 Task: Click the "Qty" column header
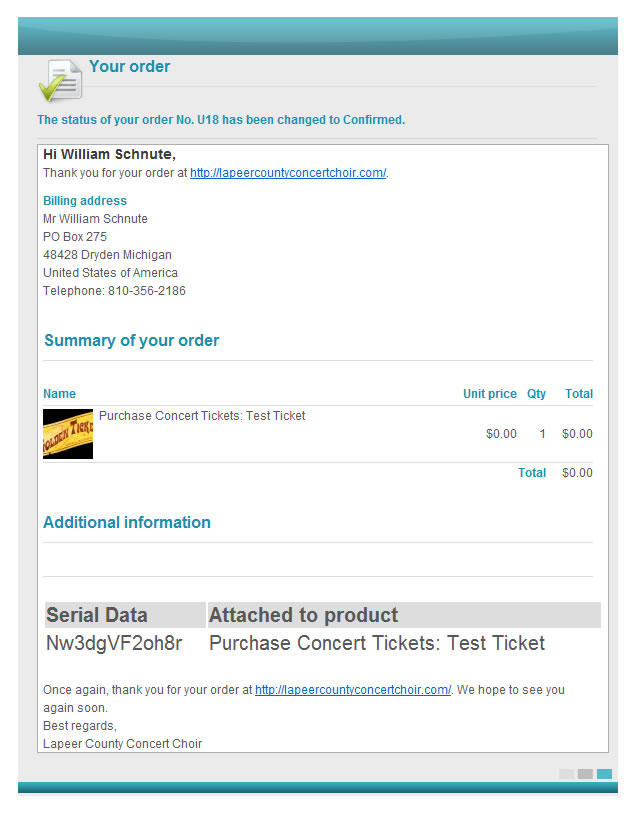pyautogui.click(x=537, y=394)
